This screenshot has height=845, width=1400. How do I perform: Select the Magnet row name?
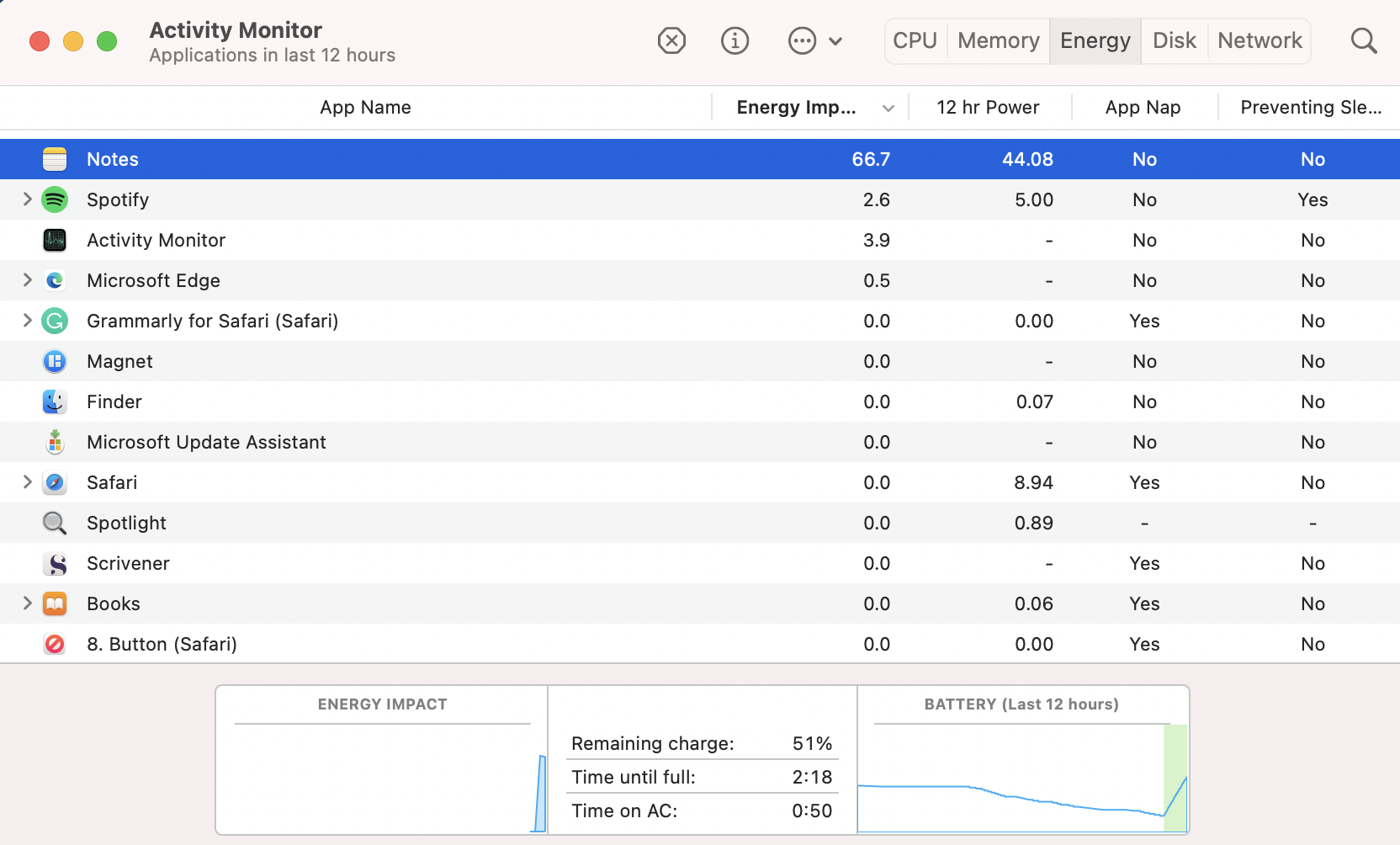pos(119,361)
